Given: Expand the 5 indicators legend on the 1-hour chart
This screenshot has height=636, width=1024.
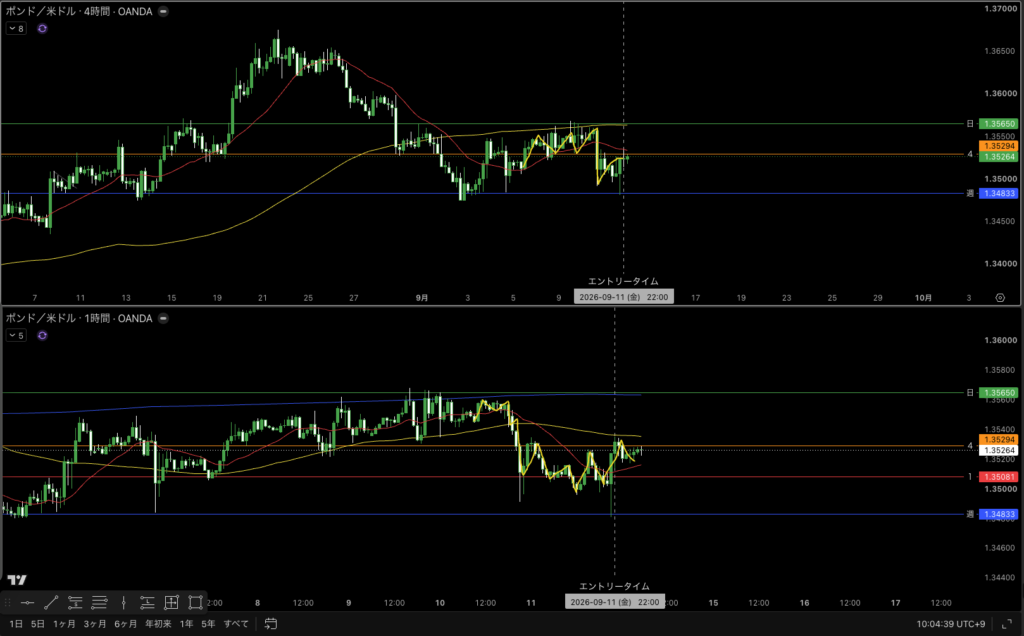Looking at the screenshot, I should click(16, 336).
